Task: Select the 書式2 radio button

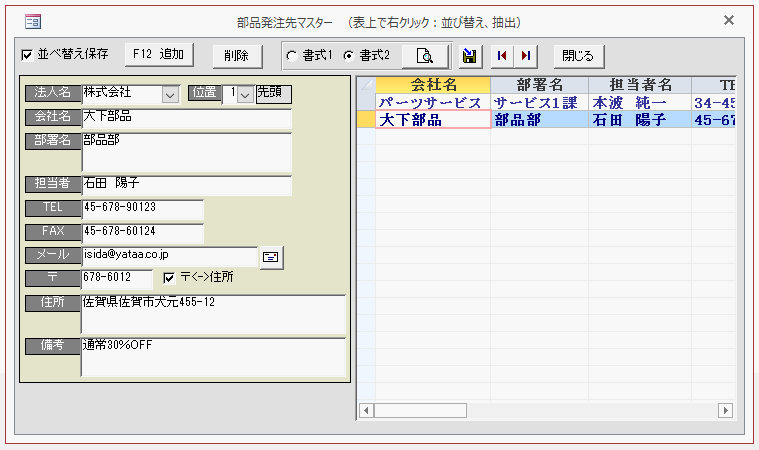Action: 349,56
